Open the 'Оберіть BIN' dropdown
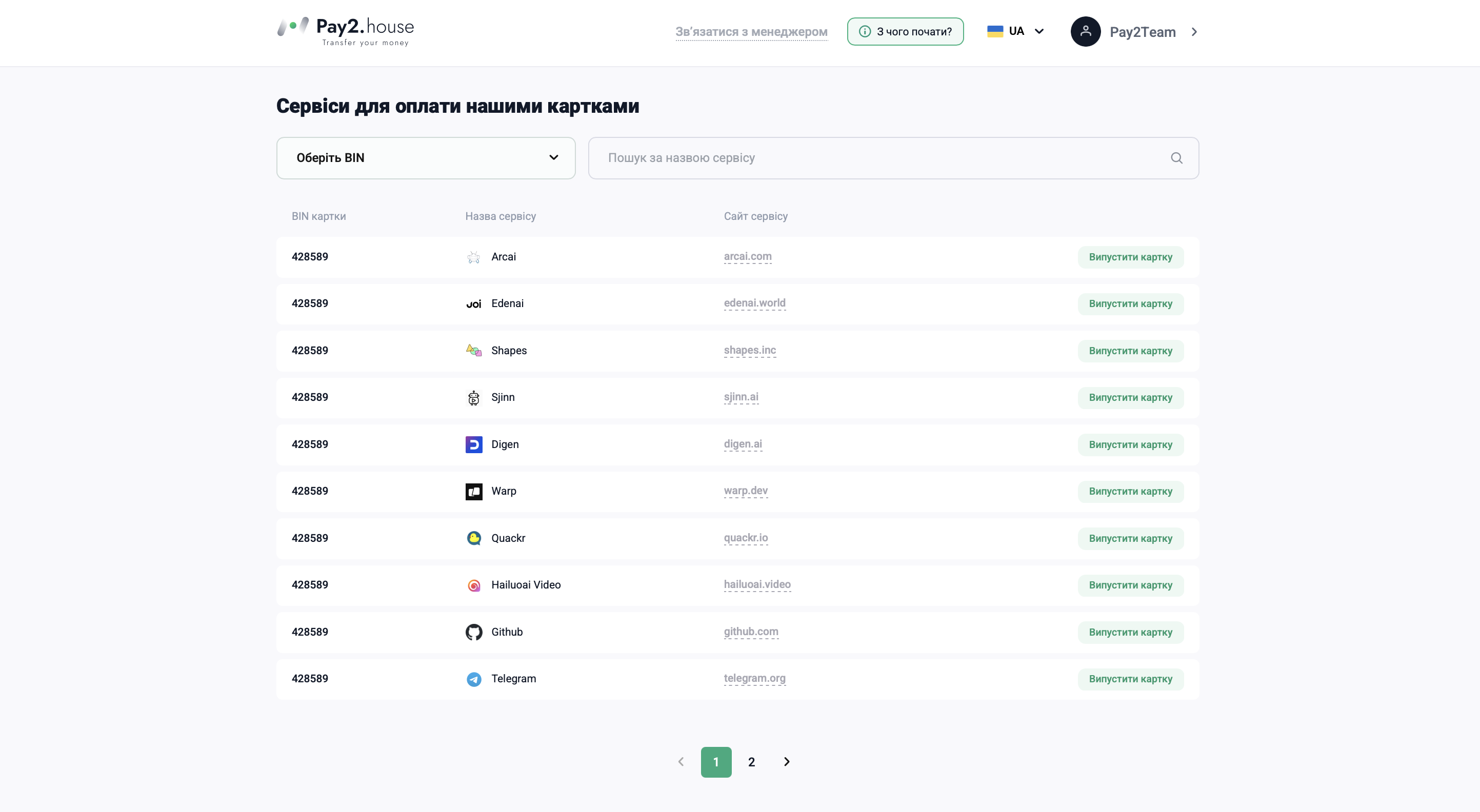 426,158
